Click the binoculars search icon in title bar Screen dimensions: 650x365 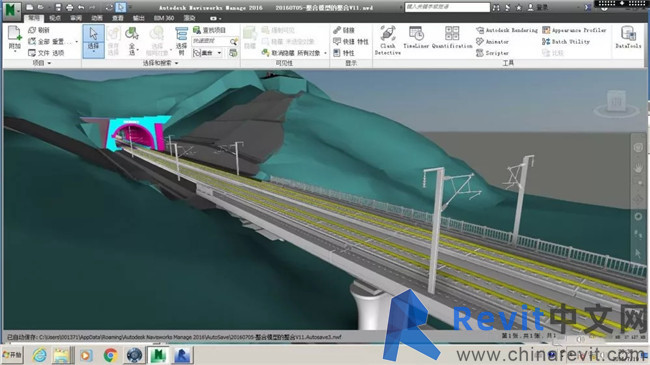click(x=496, y=7)
